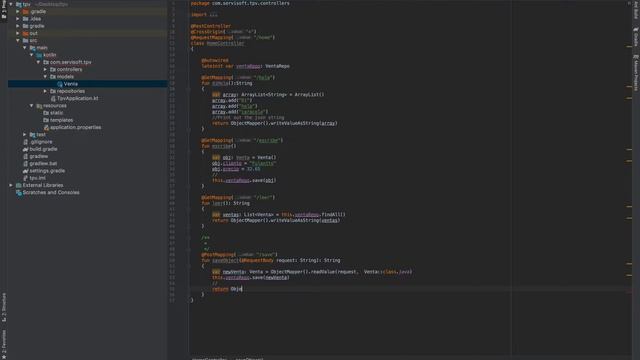Collapse the tpv project root node
Screen dimensions: 640x360
coord(11,4)
